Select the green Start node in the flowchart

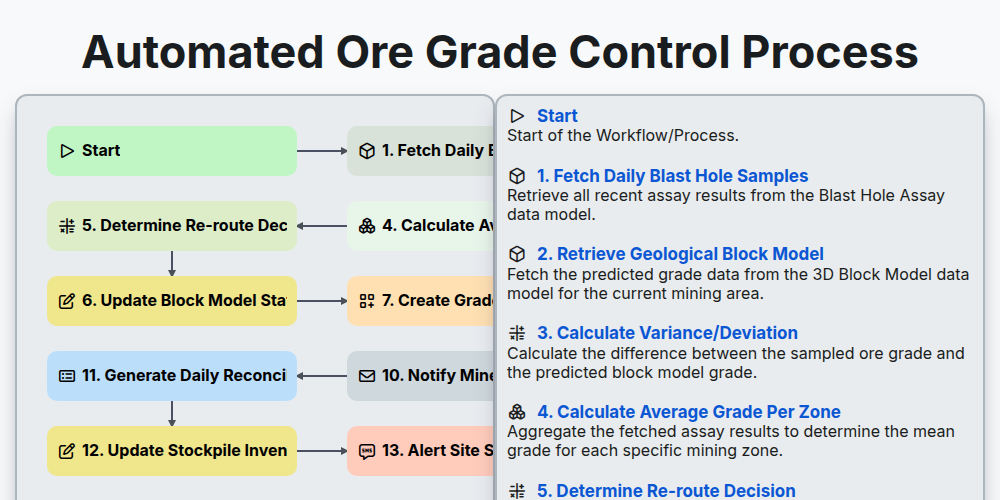(172, 151)
